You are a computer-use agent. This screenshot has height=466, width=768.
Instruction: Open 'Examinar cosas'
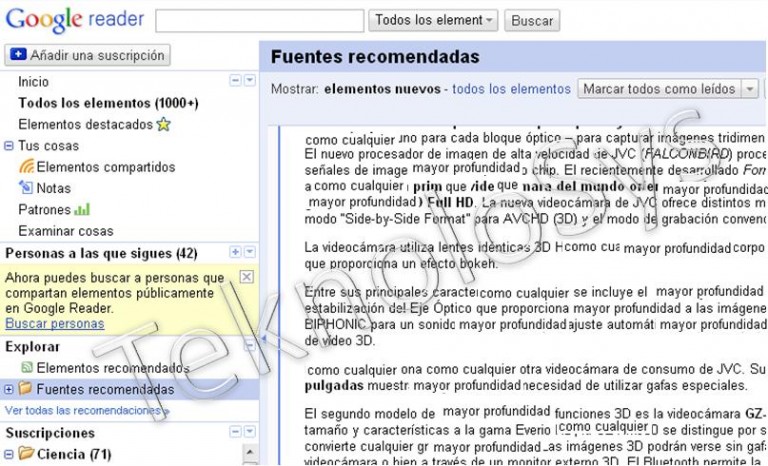click(66, 231)
